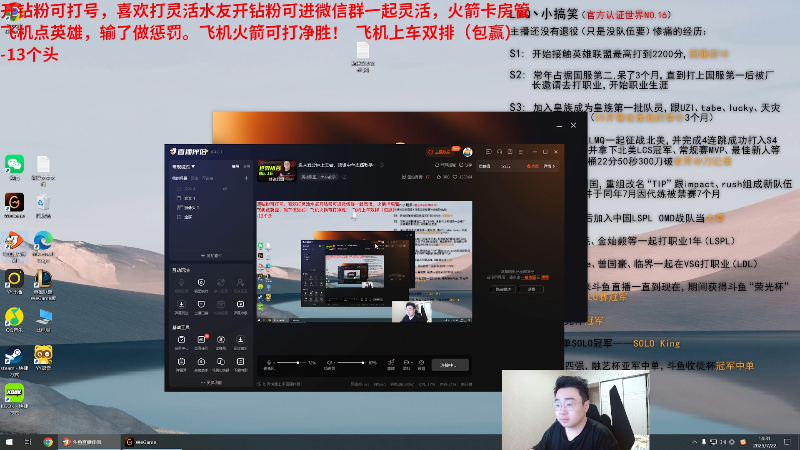The width and height of the screenshot is (800, 450).
Task: Click the user avatar in companion title bar
Action: pos(467,152)
